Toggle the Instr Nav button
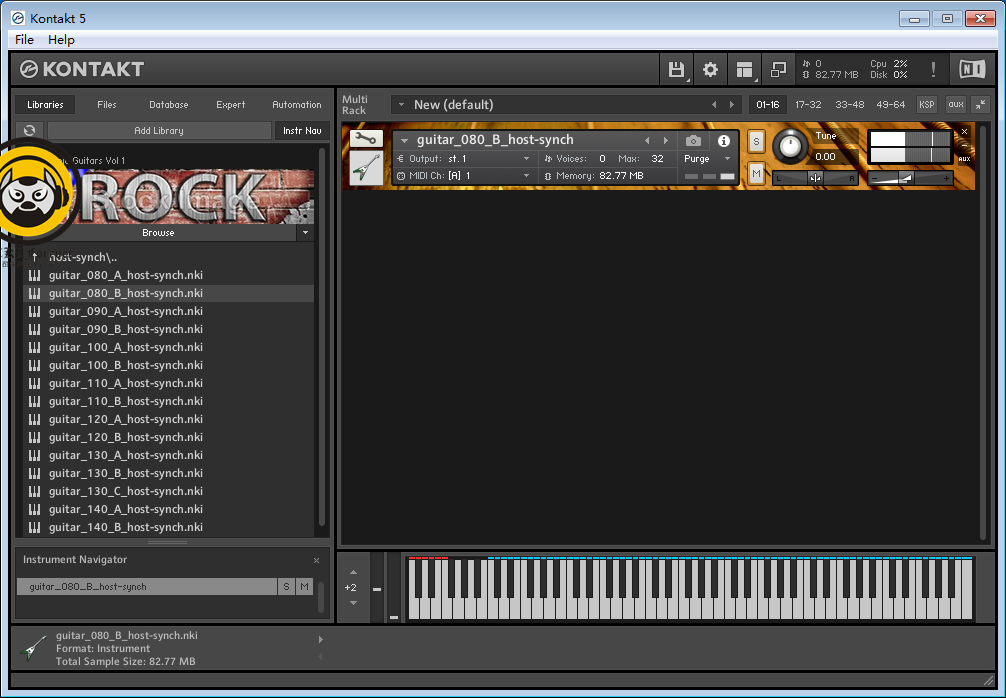Viewport: 1006px width, 698px height. coord(302,130)
